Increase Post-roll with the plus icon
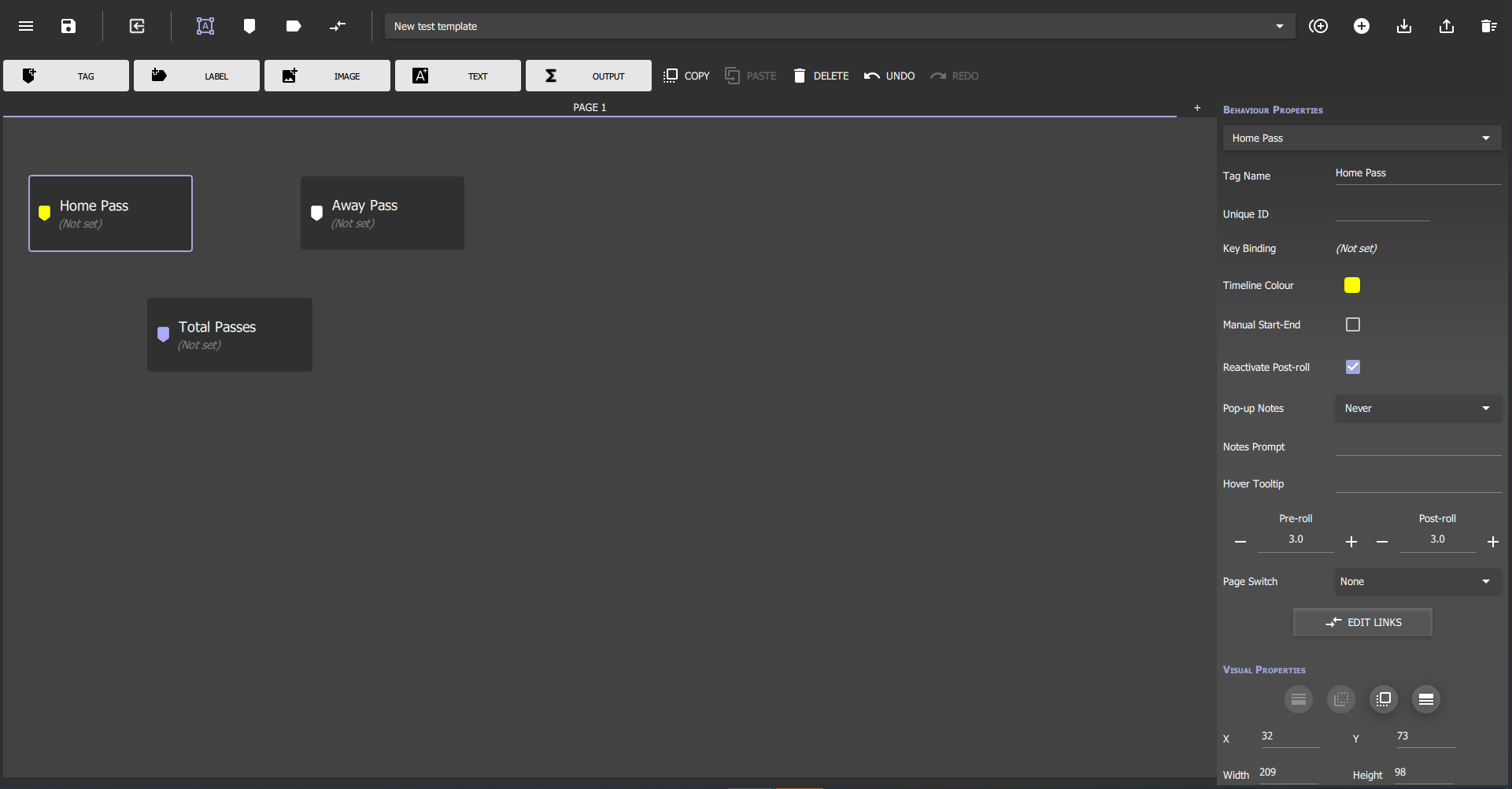1512x789 pixels. (x=1493, y=542)
